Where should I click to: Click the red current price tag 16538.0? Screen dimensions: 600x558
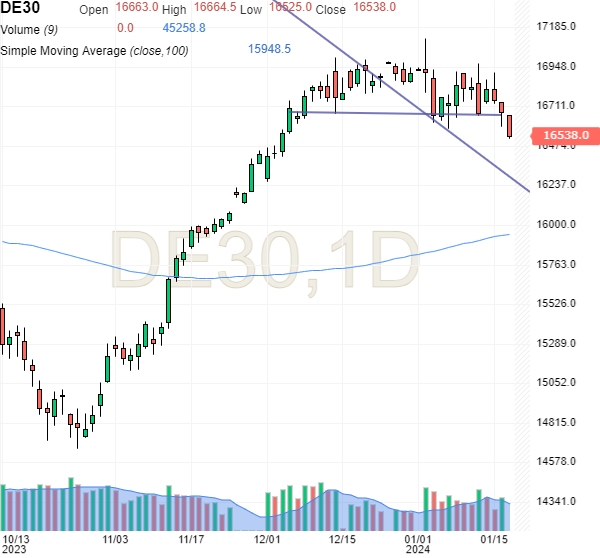565,134
